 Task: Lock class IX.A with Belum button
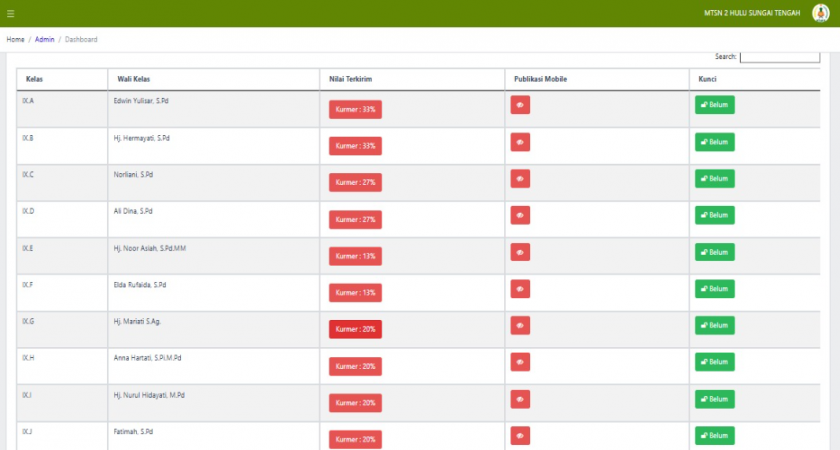pos(715,105)
